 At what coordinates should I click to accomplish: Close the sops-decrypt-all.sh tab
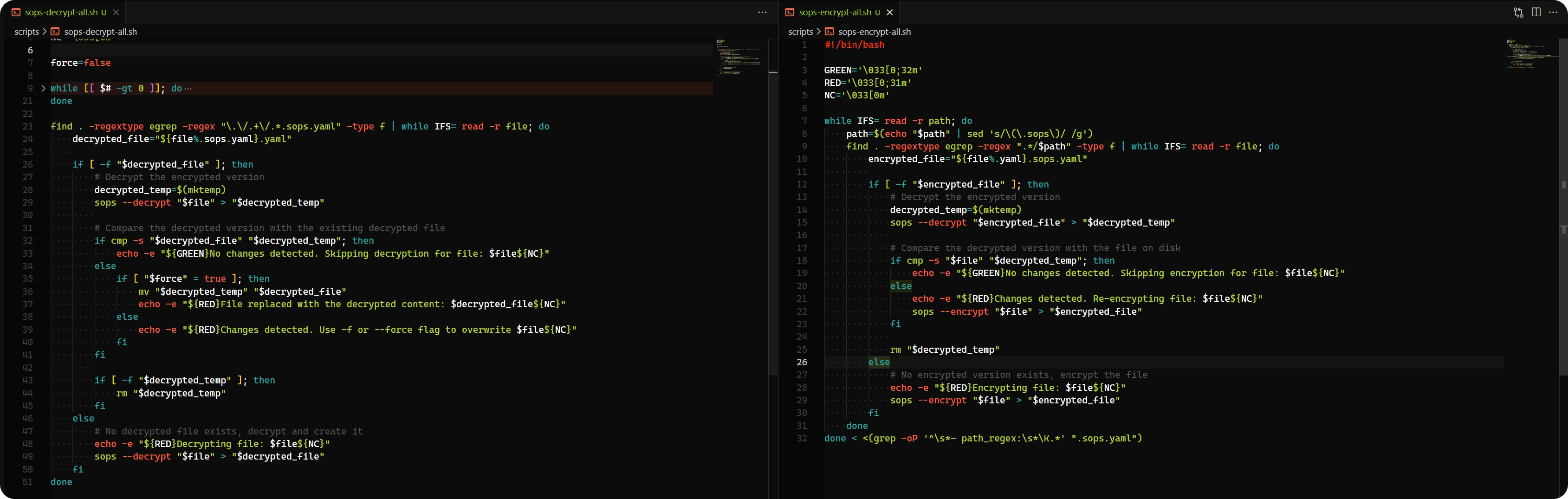coord(116,12)
